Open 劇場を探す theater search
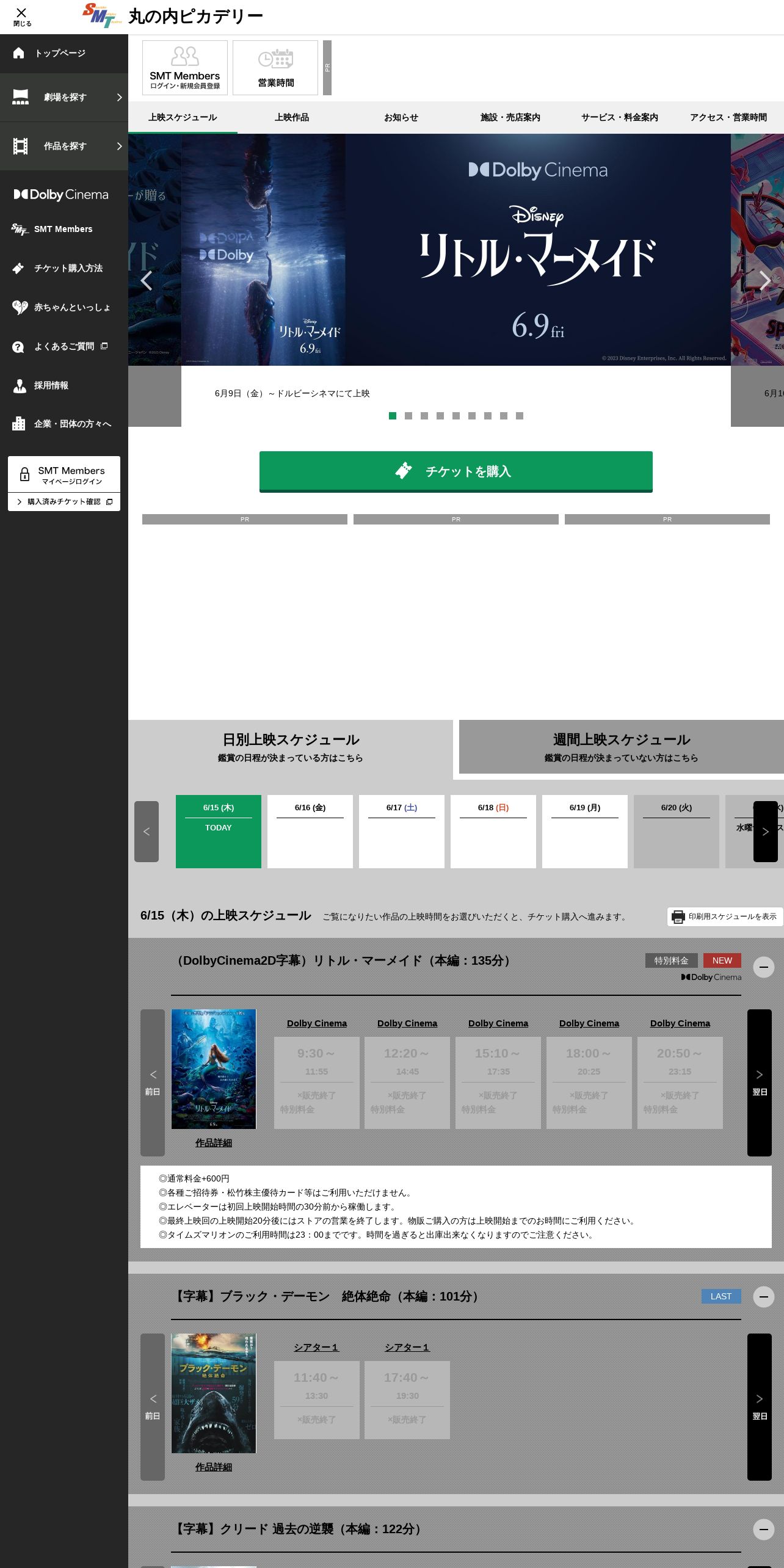Screen dimensions: 784x1568 (64, 97)
